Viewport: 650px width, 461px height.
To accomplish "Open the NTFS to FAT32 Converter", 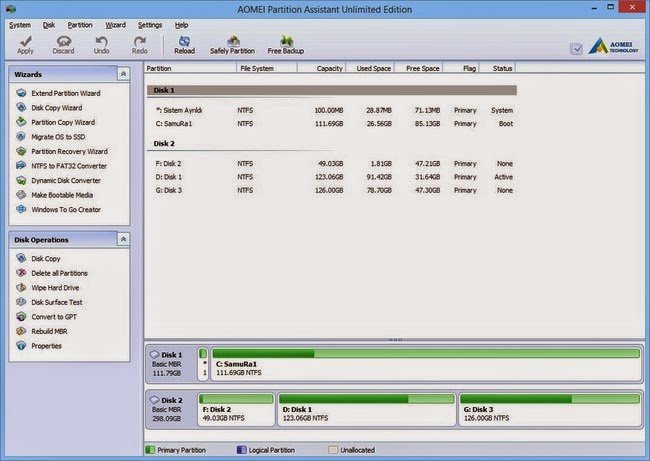I will [x=69, y=166].
